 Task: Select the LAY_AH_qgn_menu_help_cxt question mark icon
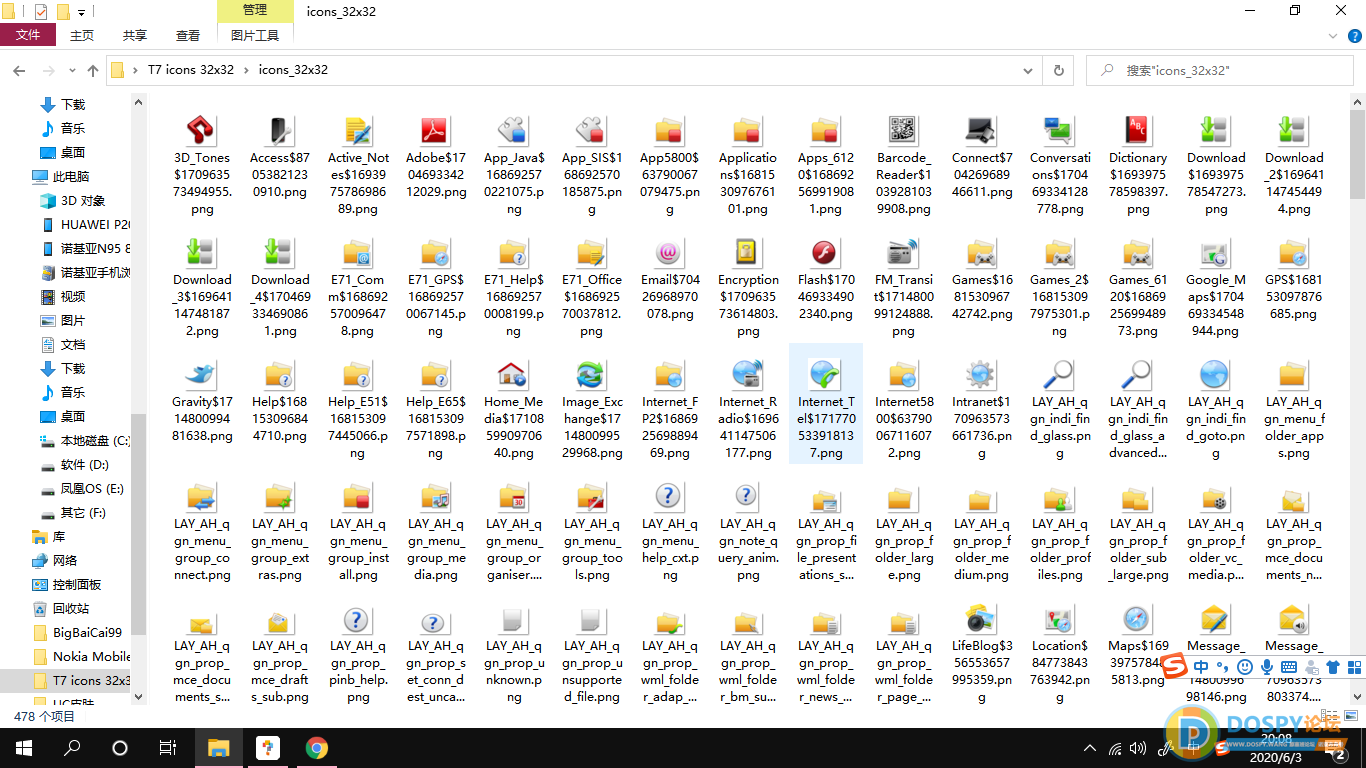[670, 532]
